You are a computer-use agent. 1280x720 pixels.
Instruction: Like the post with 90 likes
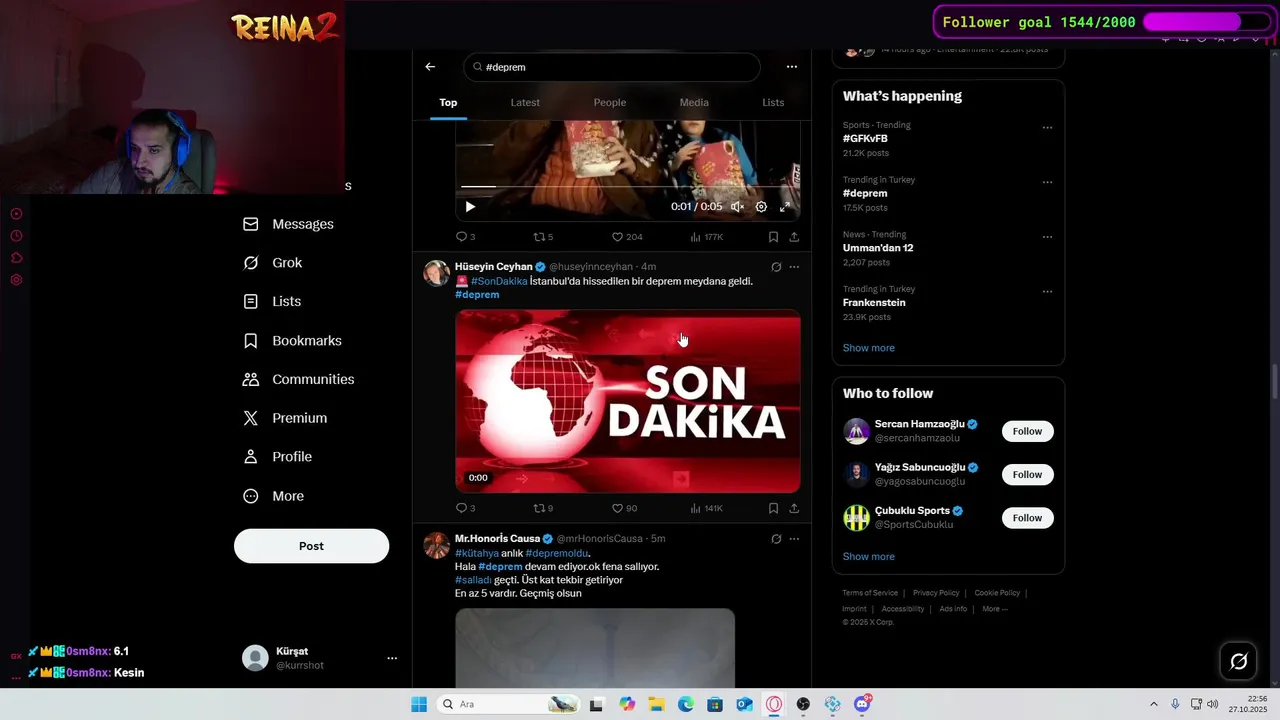[624, 508]
